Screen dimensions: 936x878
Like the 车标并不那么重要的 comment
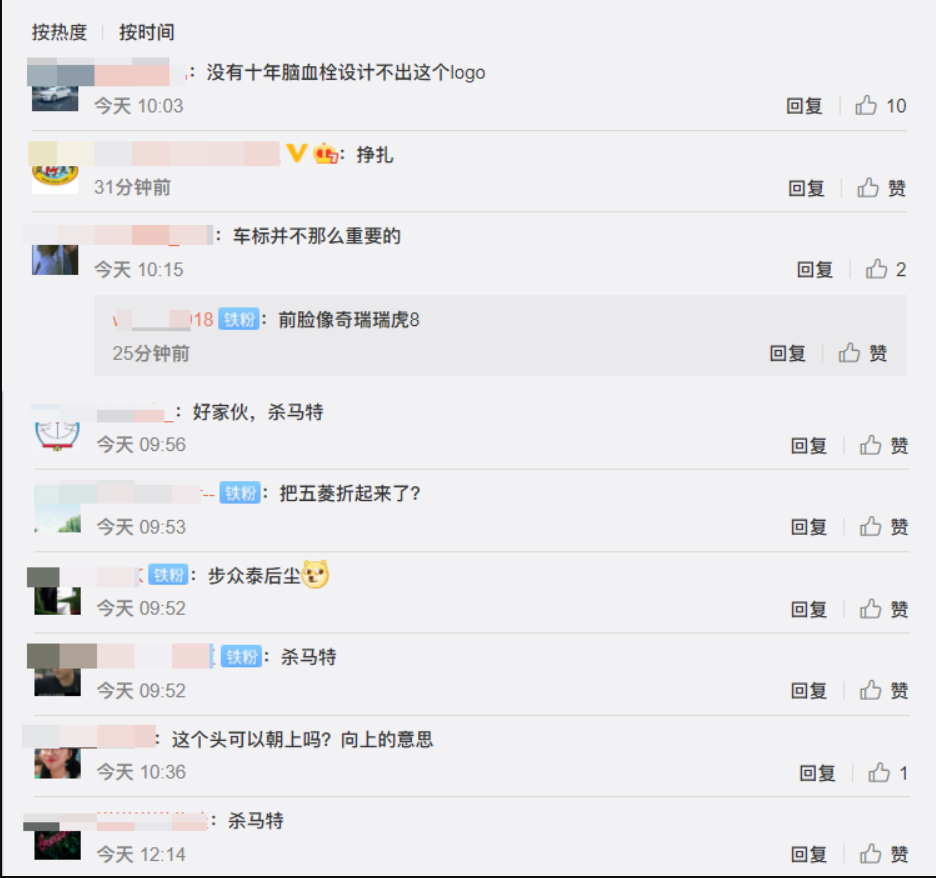pos(886,270)
